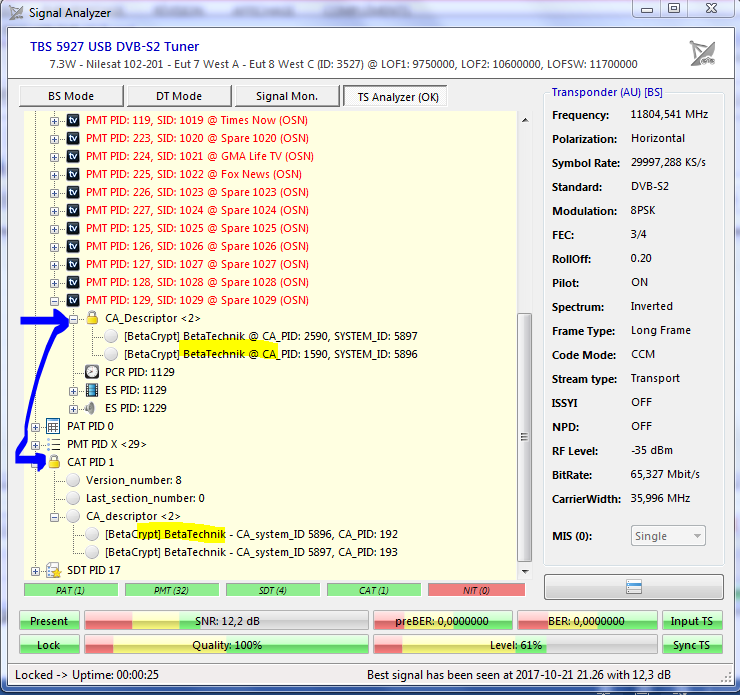Image resolution: width=740 pixels, height=695 pixels.
Task: Toggle the Lock status button
Action: click(x=49, y=645)
